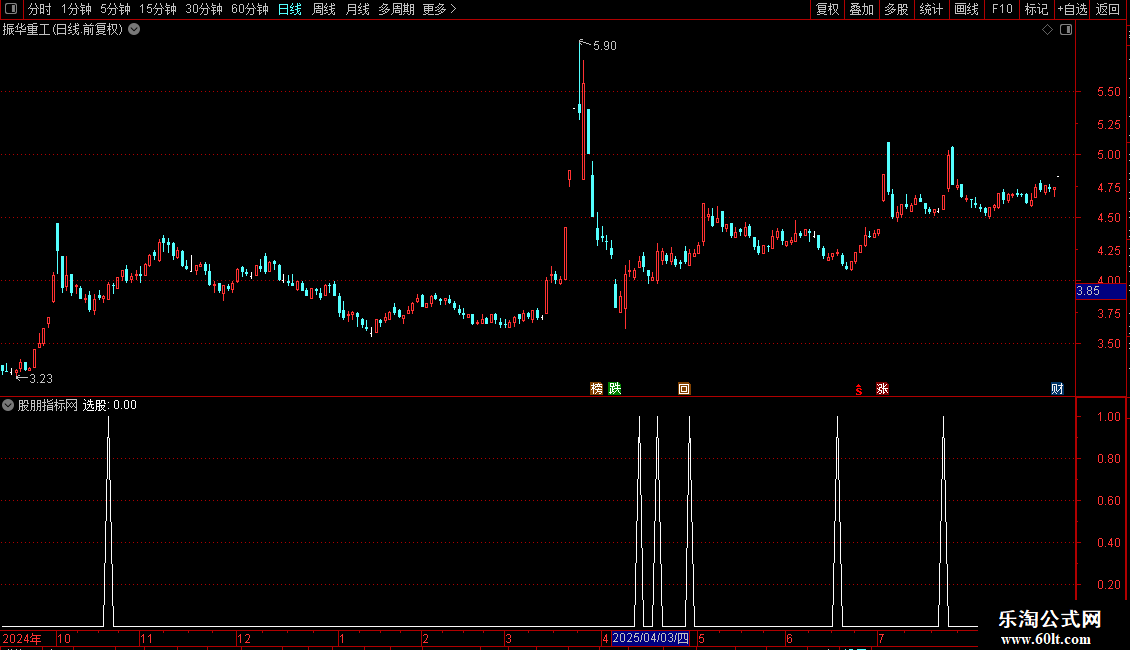Open the 画线 drawing tools
Screen dimensions: 1130x650
[x=966, y=9]
